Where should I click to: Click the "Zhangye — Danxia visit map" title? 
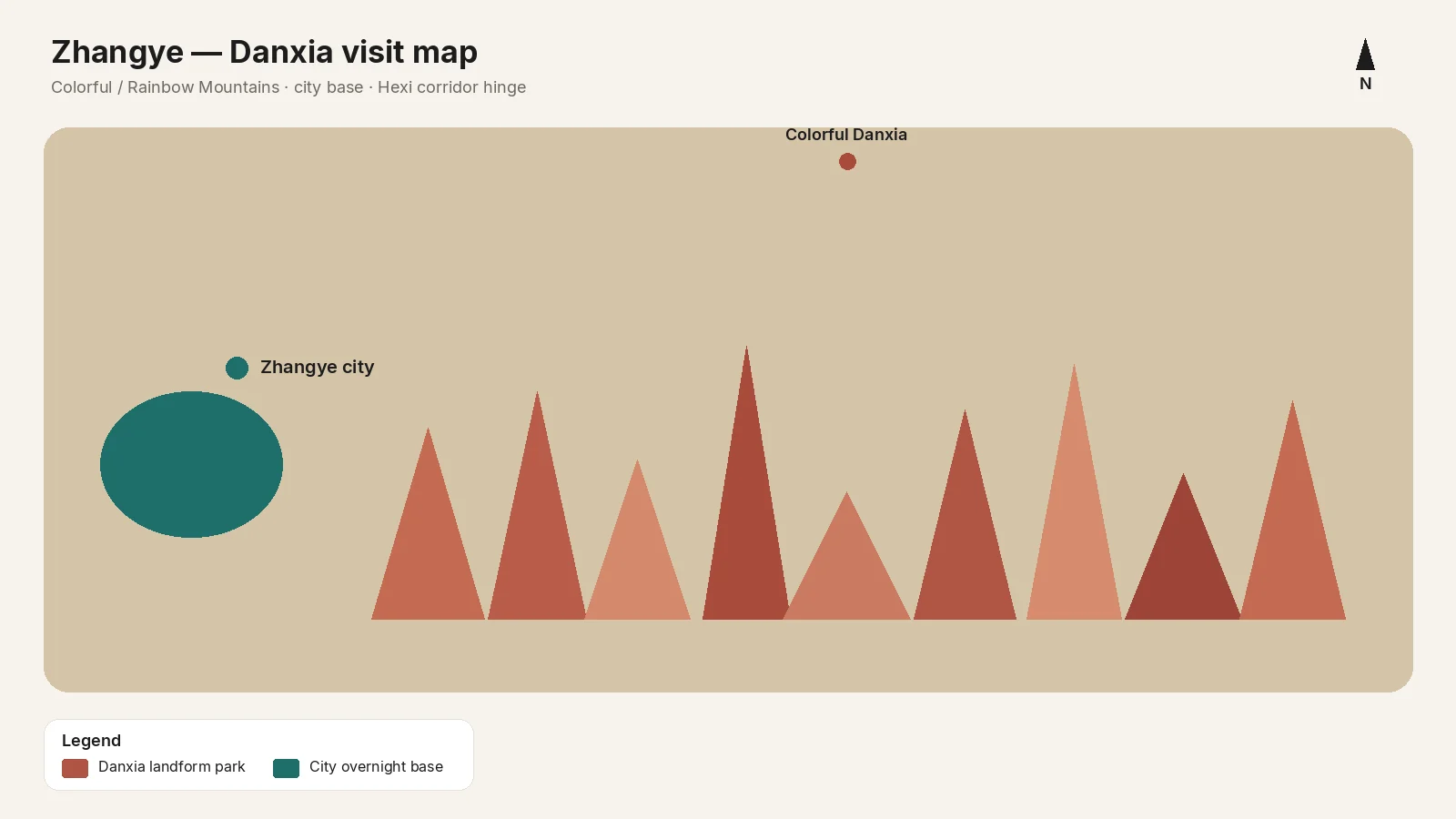(x=264, y=52)
